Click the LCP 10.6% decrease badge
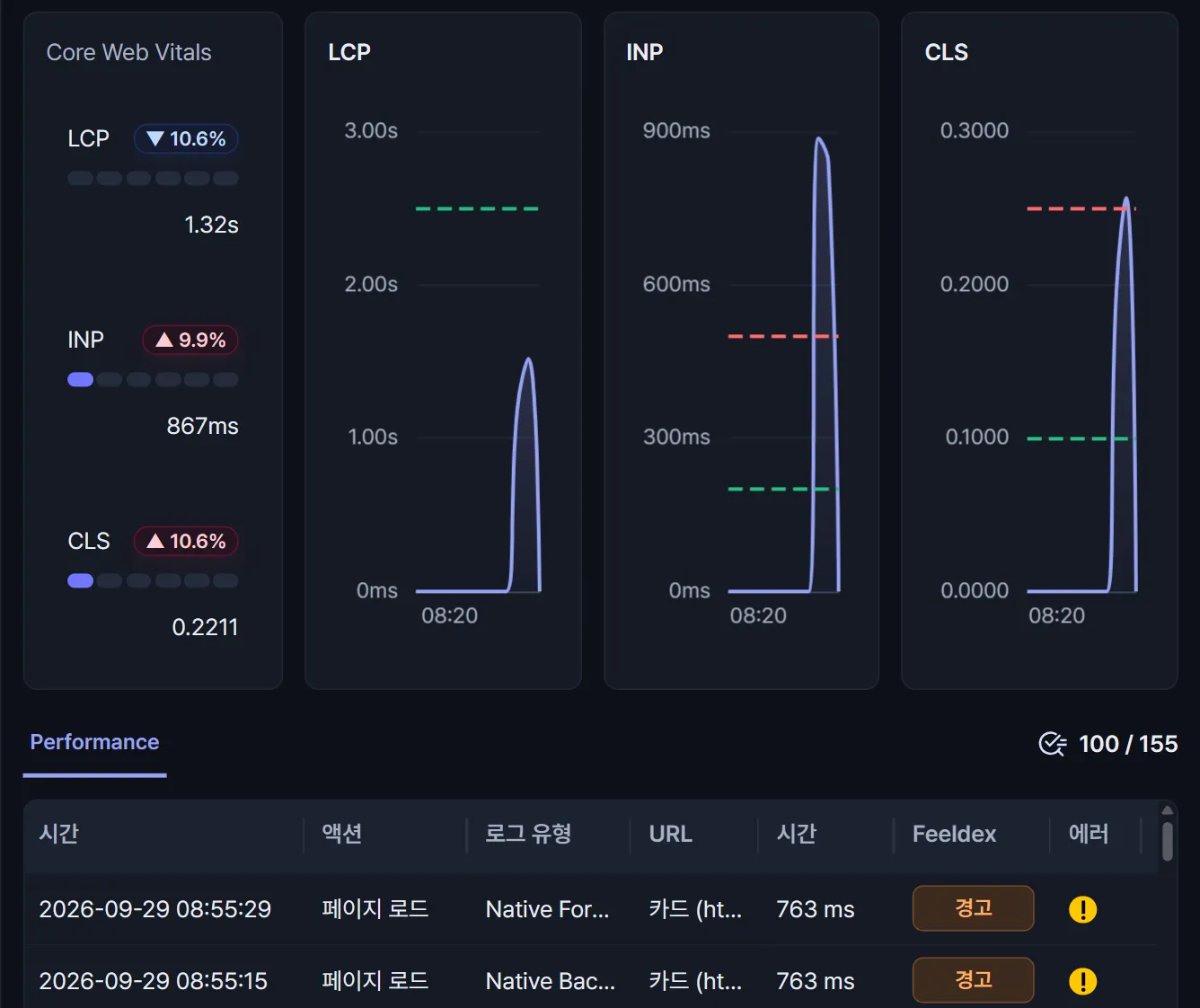Screen dimensions: 1200x1008 (186, 138)
